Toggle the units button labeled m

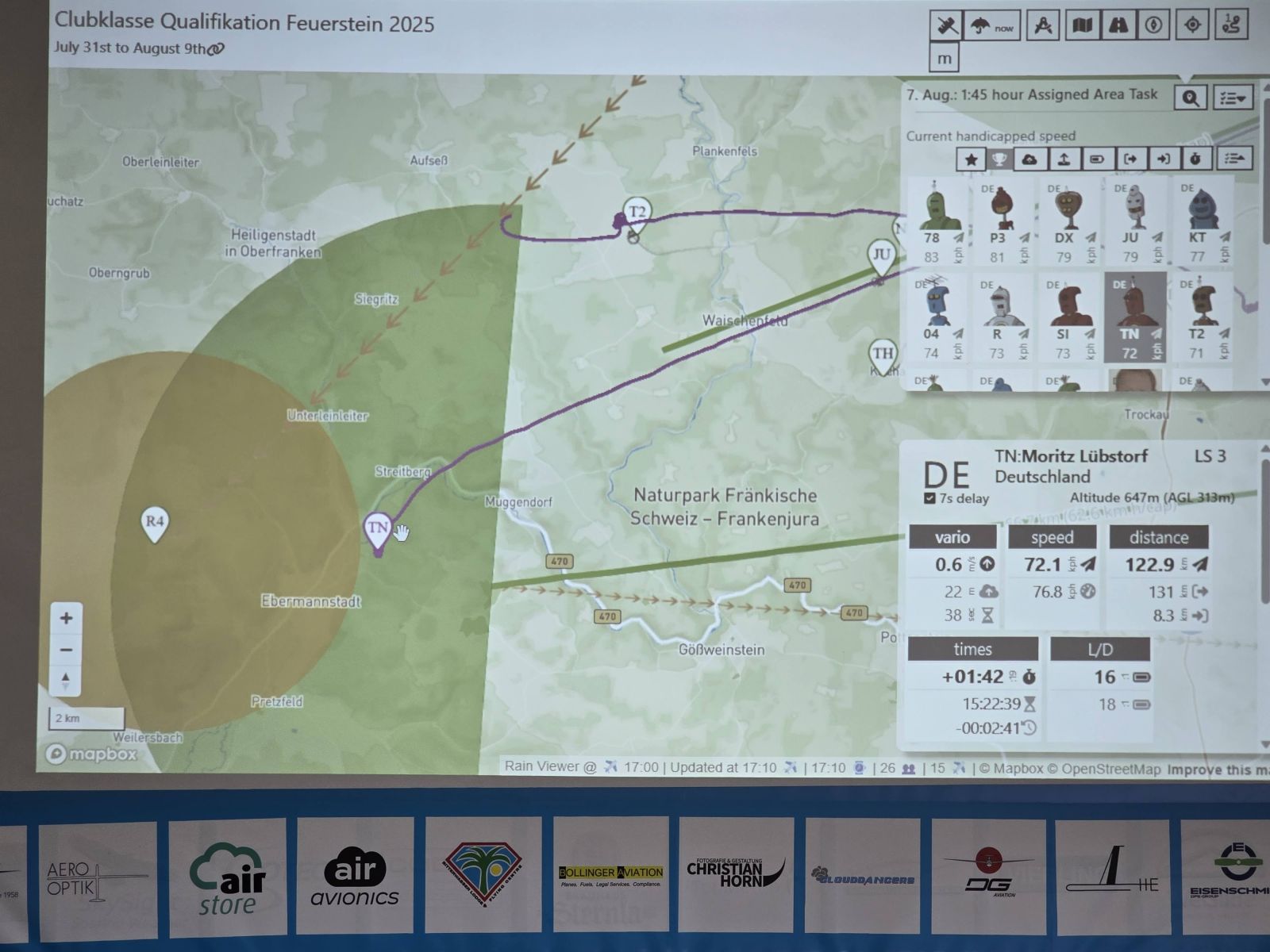944,58
